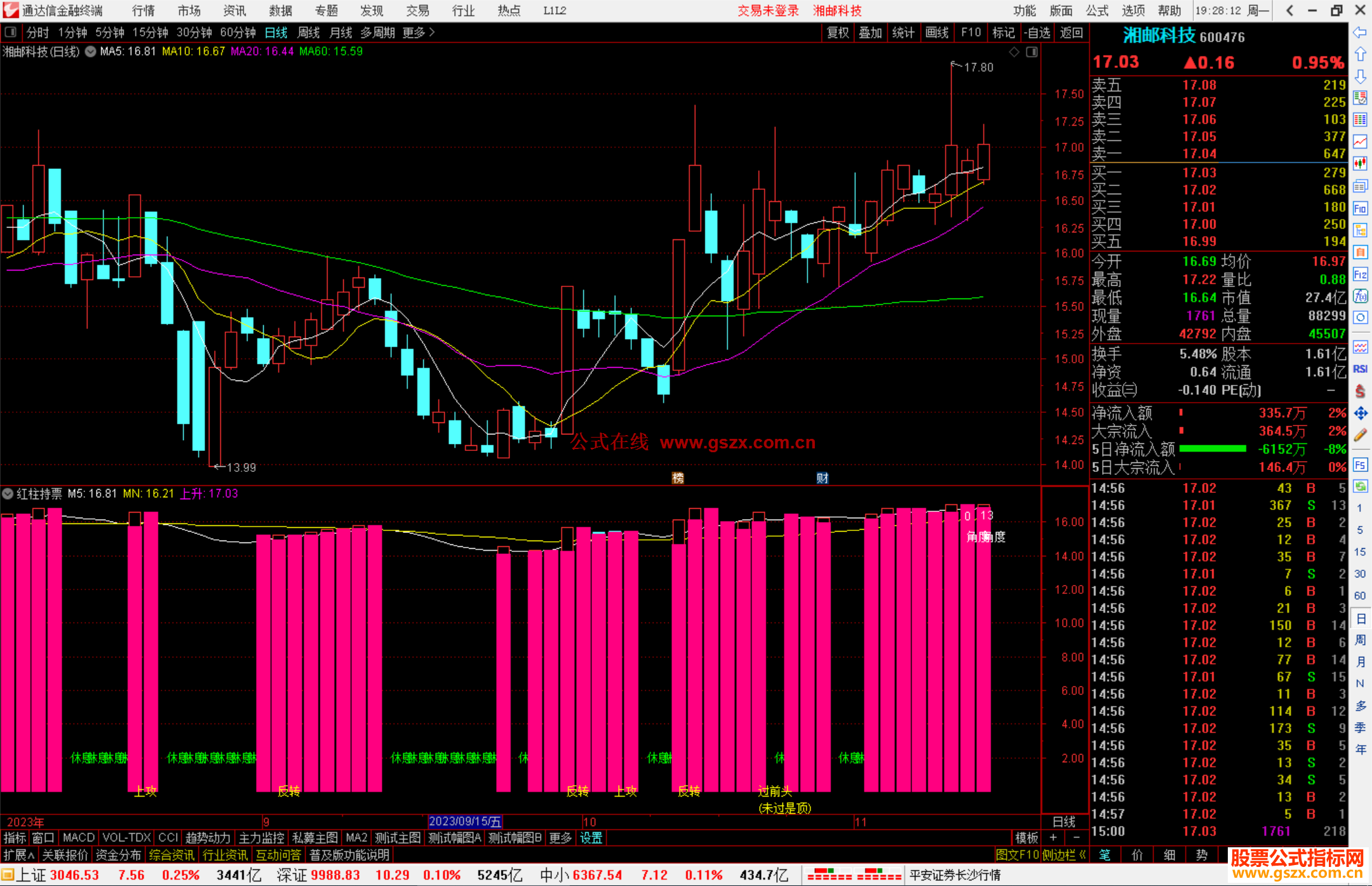Select the 周线 weekly period
Viewport: 1372px width, 886px height.
click(x=309, y=32)
